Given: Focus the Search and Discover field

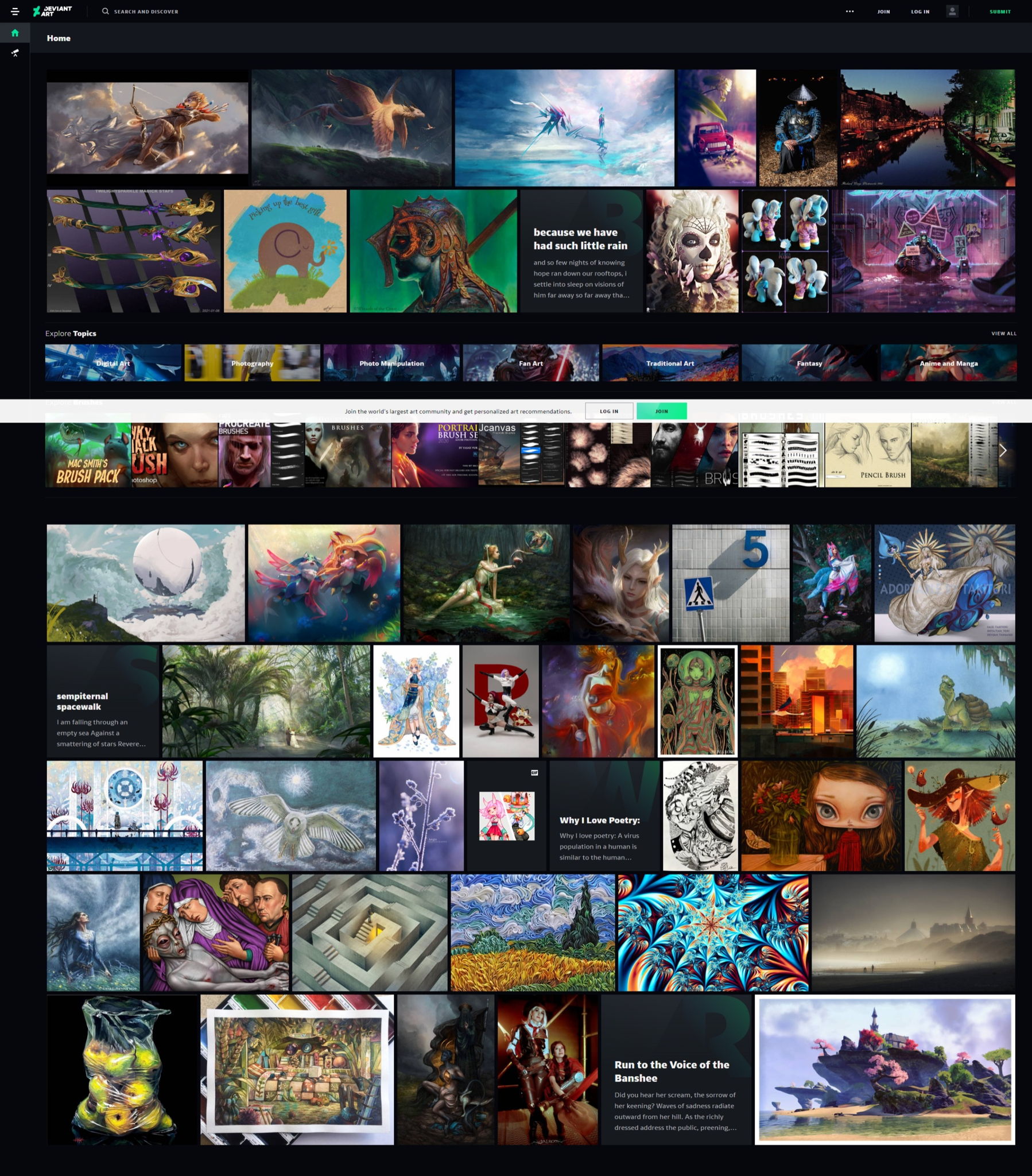Looking at the screenshot, I should [146, 11].
